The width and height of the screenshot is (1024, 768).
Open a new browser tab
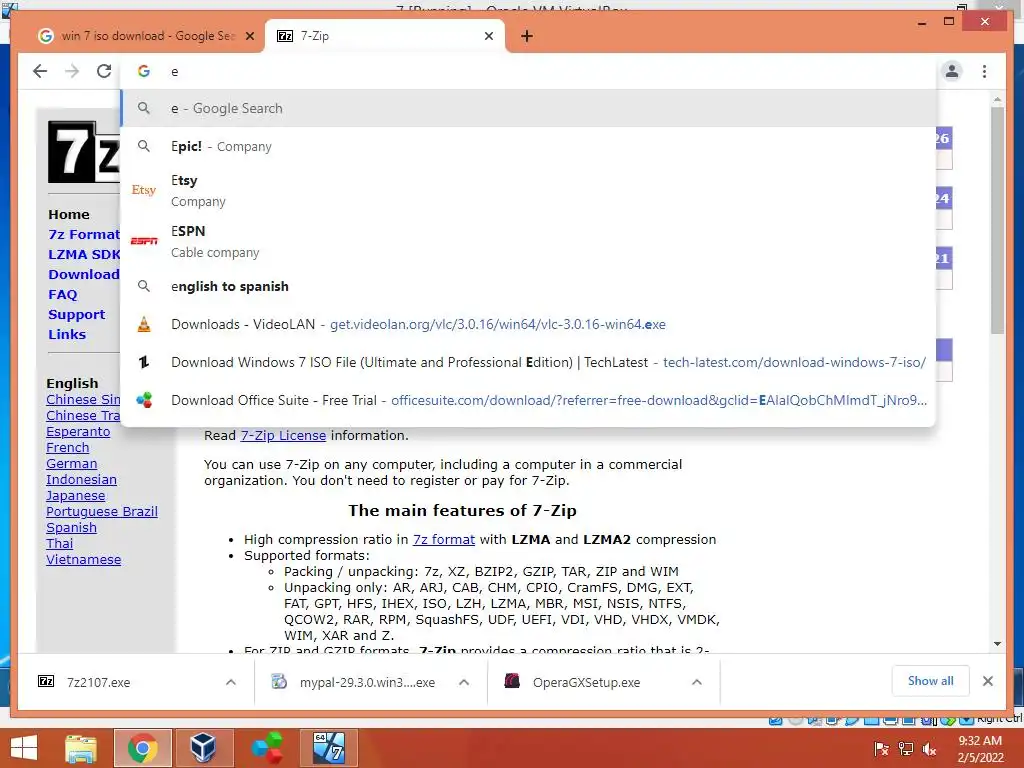point(527,36)
